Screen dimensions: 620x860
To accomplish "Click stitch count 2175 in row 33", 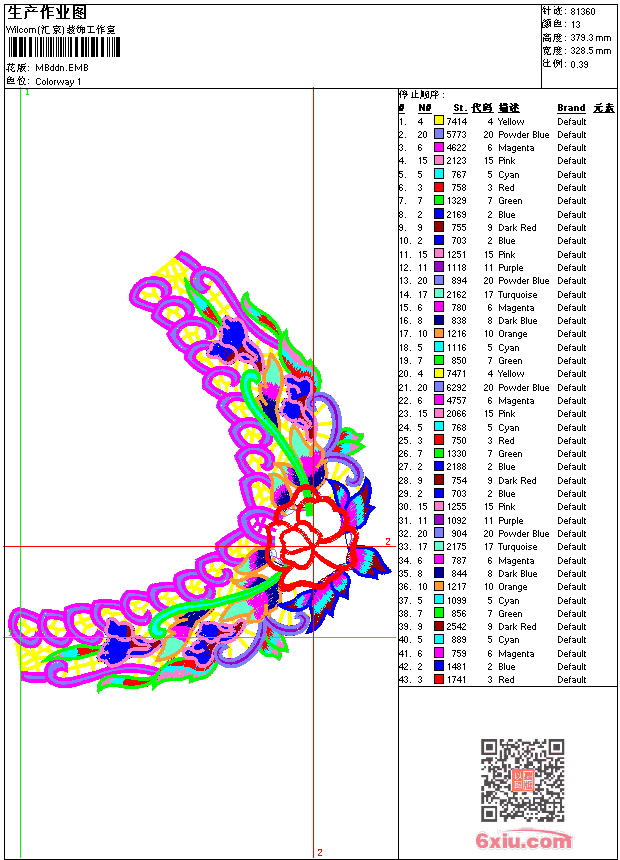I will click(x=456, y=547).
